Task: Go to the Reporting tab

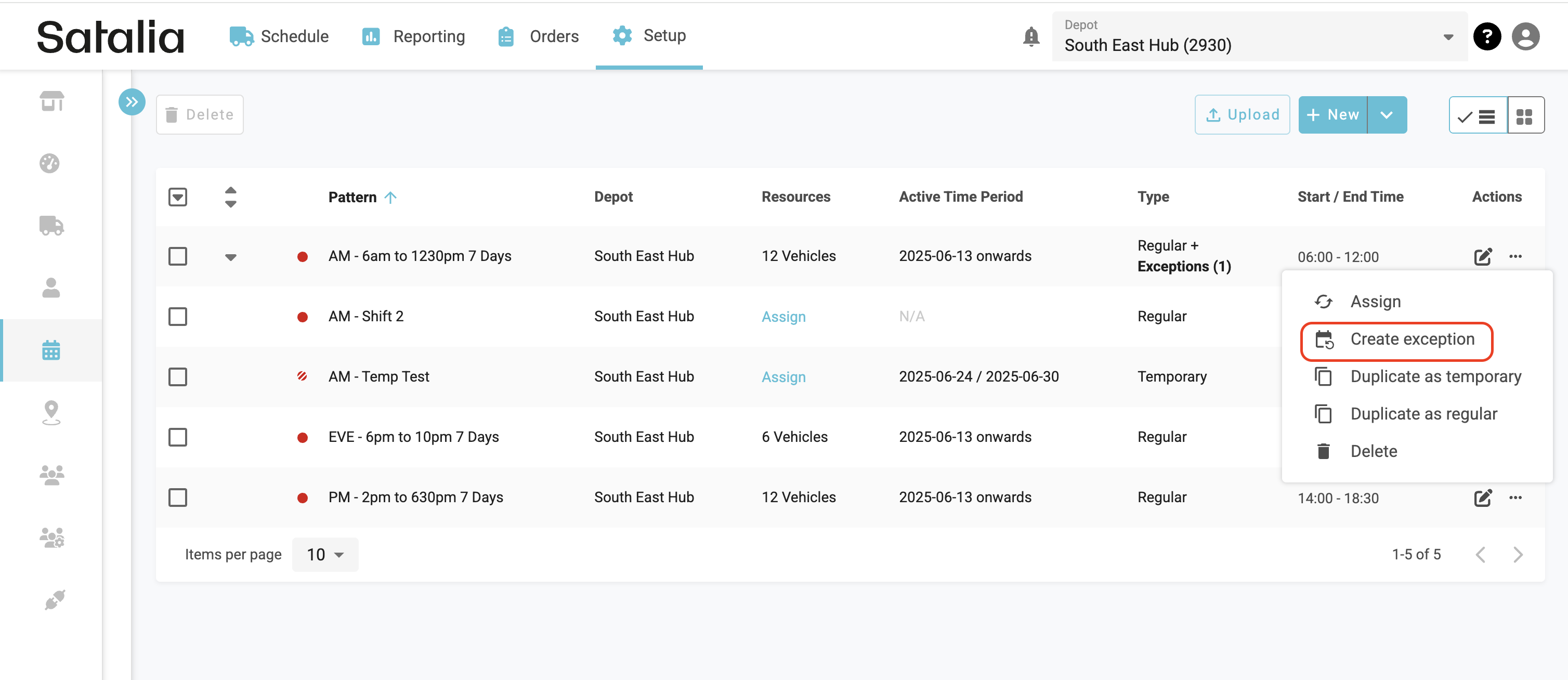Action: [x=413, y=36]
